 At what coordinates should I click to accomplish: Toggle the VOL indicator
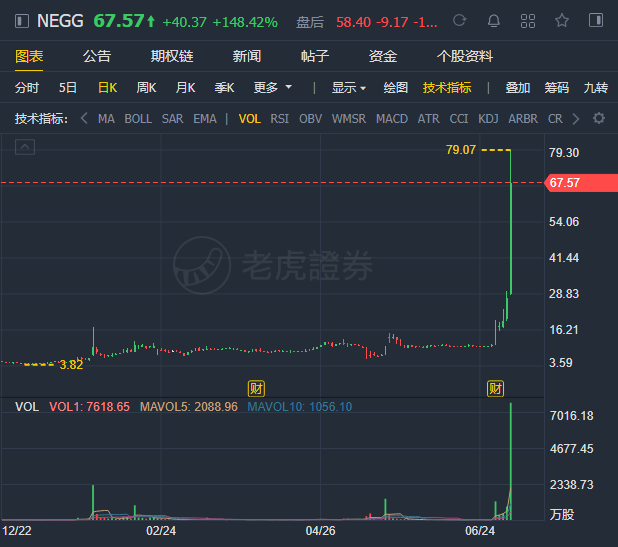(x=249, y=119)
